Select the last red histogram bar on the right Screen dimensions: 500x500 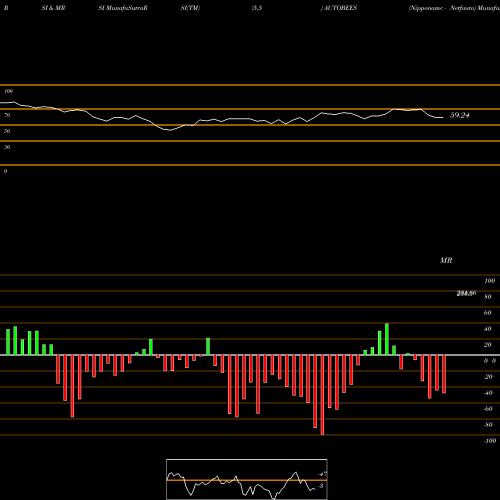(444, 374)
